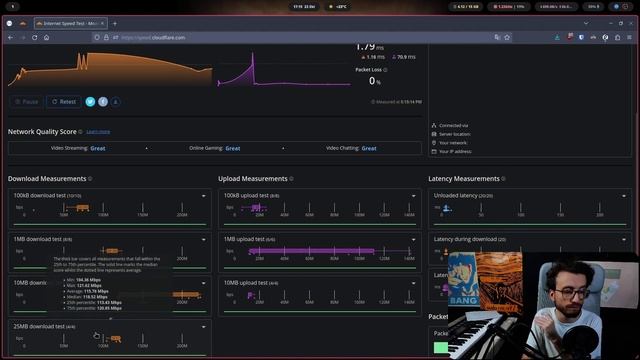
Task: Switch to the Internet Speed Test tab
Action: (x=70, y=24)
